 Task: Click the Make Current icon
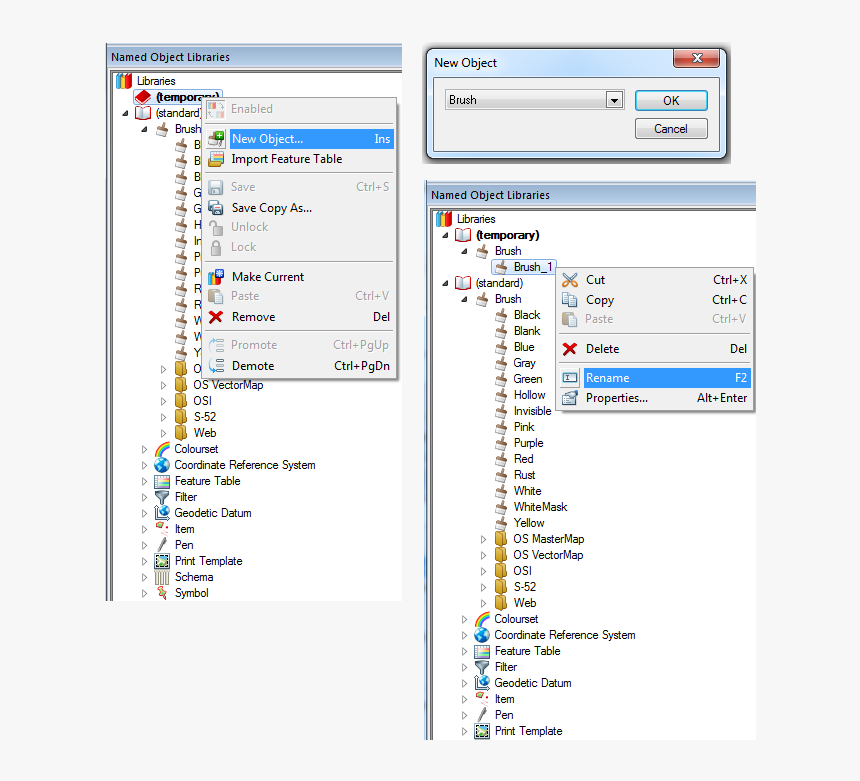click(x=216, y=277)
